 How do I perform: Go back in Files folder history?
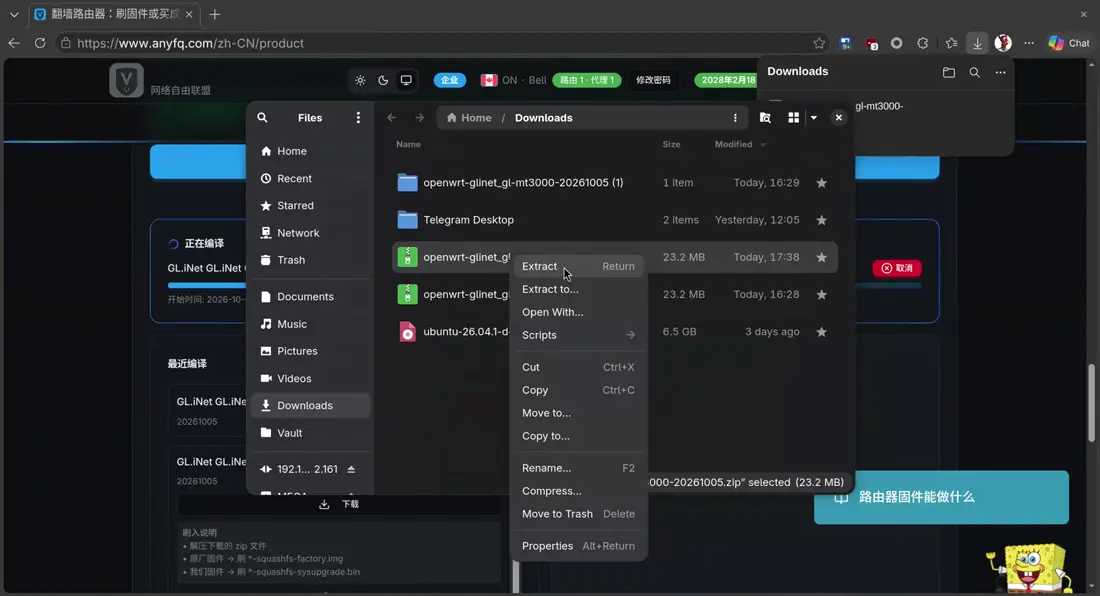click(391, 118)
